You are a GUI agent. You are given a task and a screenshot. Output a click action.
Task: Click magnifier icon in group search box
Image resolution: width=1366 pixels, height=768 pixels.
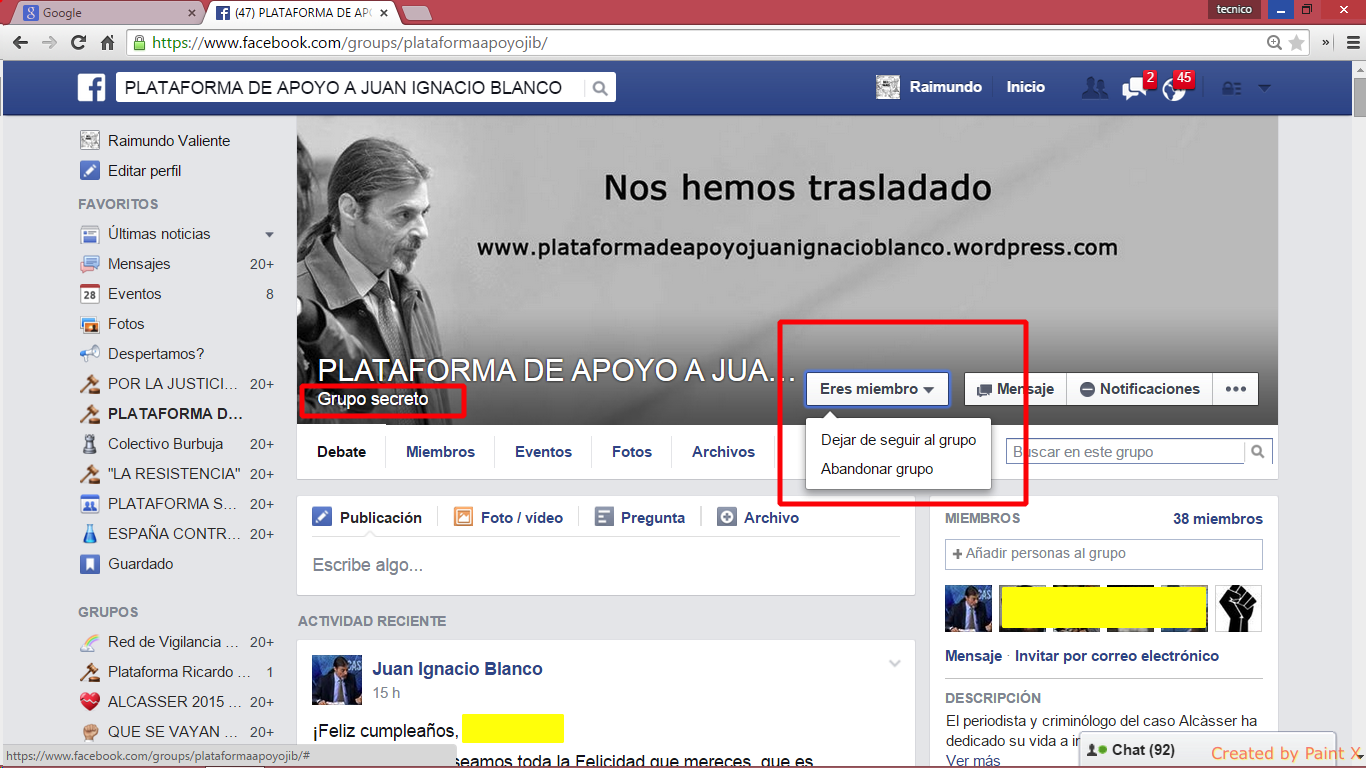1258,452
